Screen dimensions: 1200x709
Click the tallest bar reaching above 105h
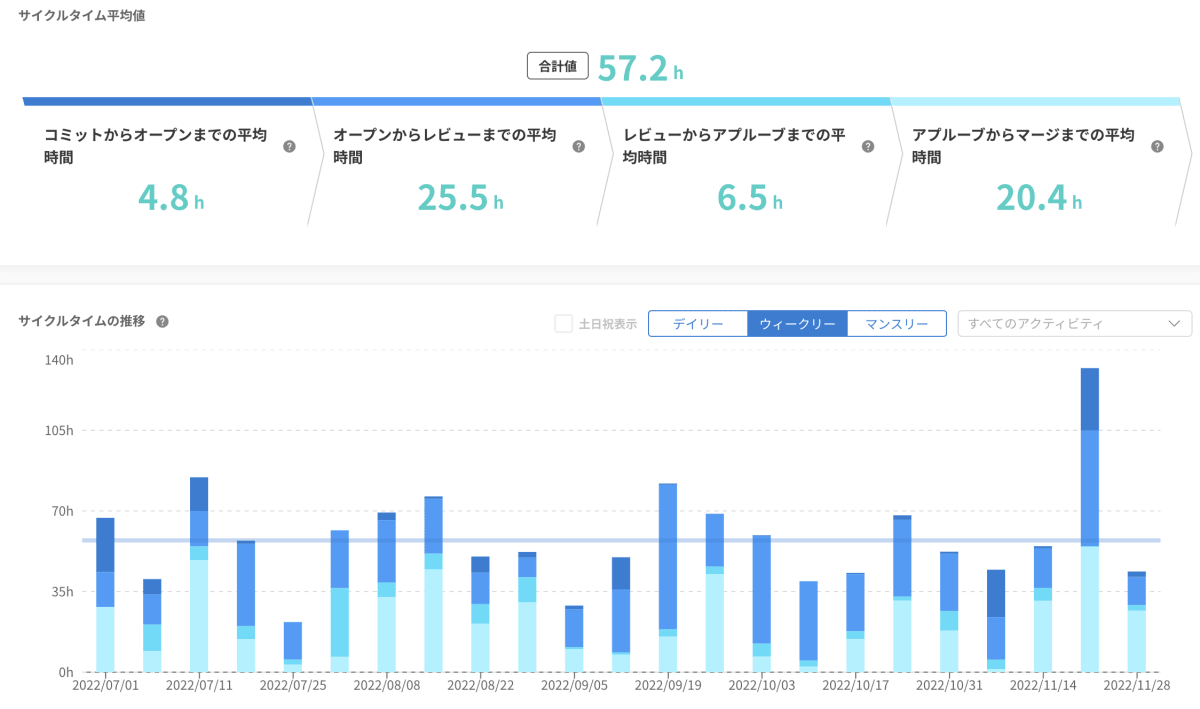click(1090, 520)
